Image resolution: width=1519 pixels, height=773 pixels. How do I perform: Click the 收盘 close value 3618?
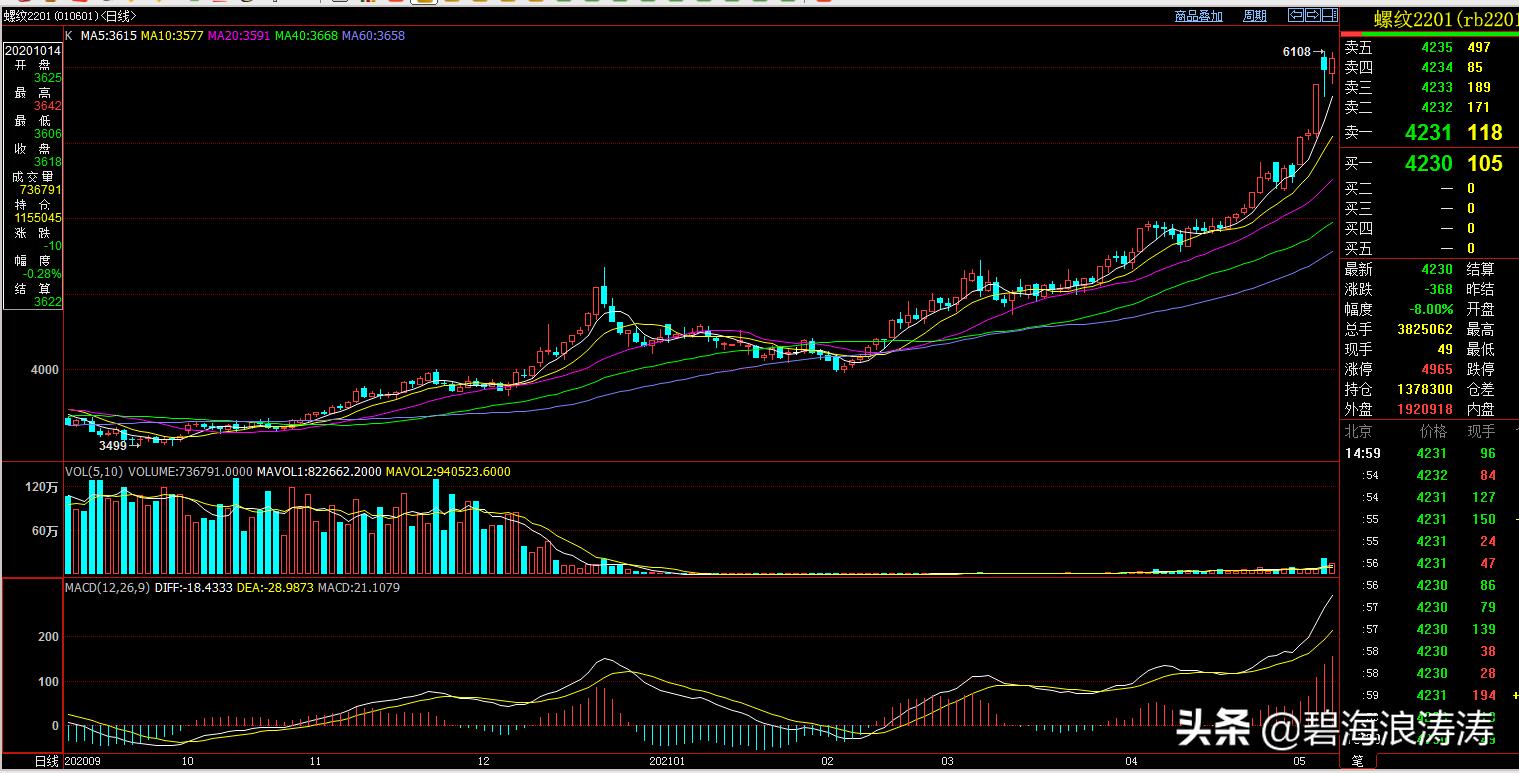click(x=48, y=161)
